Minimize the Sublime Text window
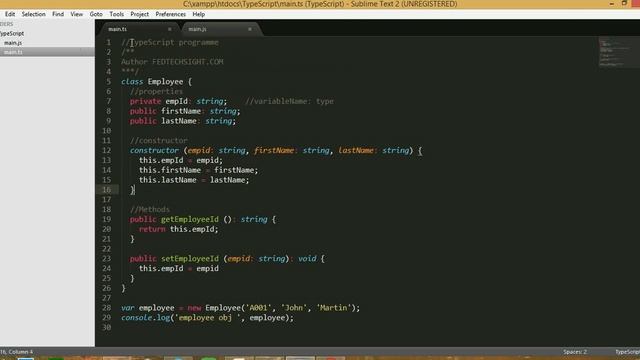This screenshot has width=640, height=360. 611,4
